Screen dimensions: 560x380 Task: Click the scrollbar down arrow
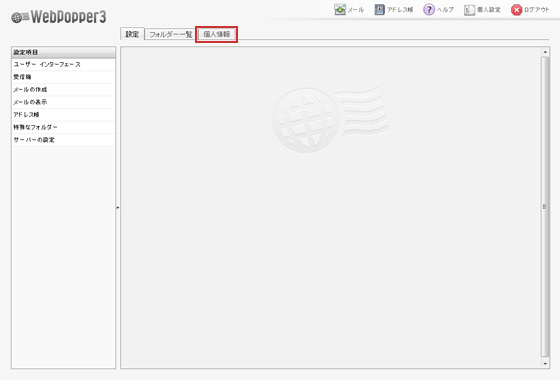click(x=545, y=364)
